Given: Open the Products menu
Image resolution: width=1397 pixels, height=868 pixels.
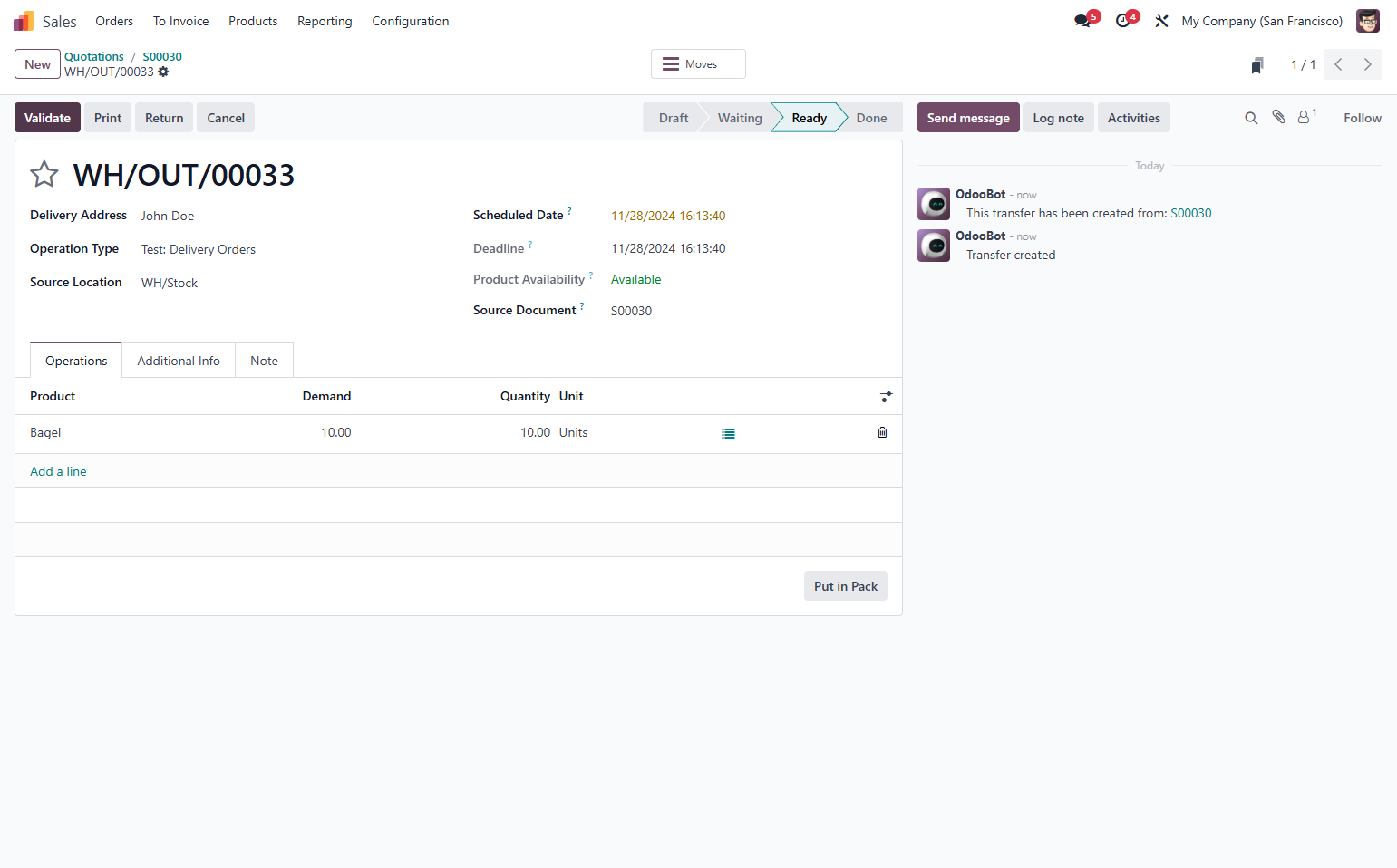Looking at the screenshot, I should [253, 21].
